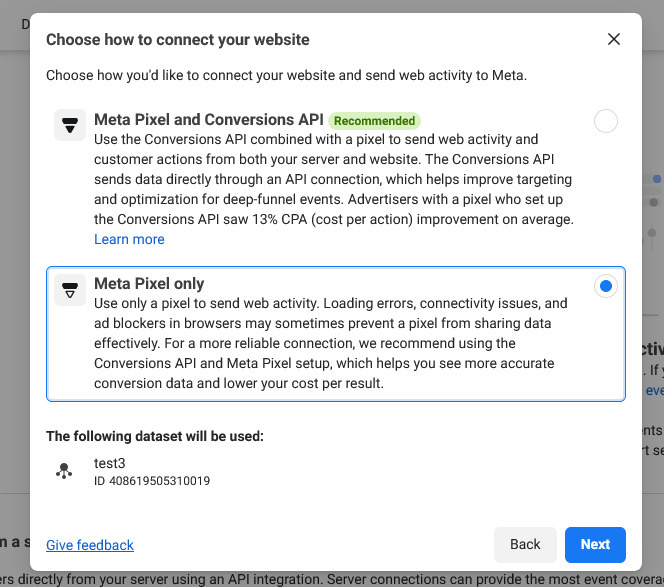Screen dimensions: 664x587
Task: Close the connect your website dialog
Action: pyautogui.click(x=614, y=40)
